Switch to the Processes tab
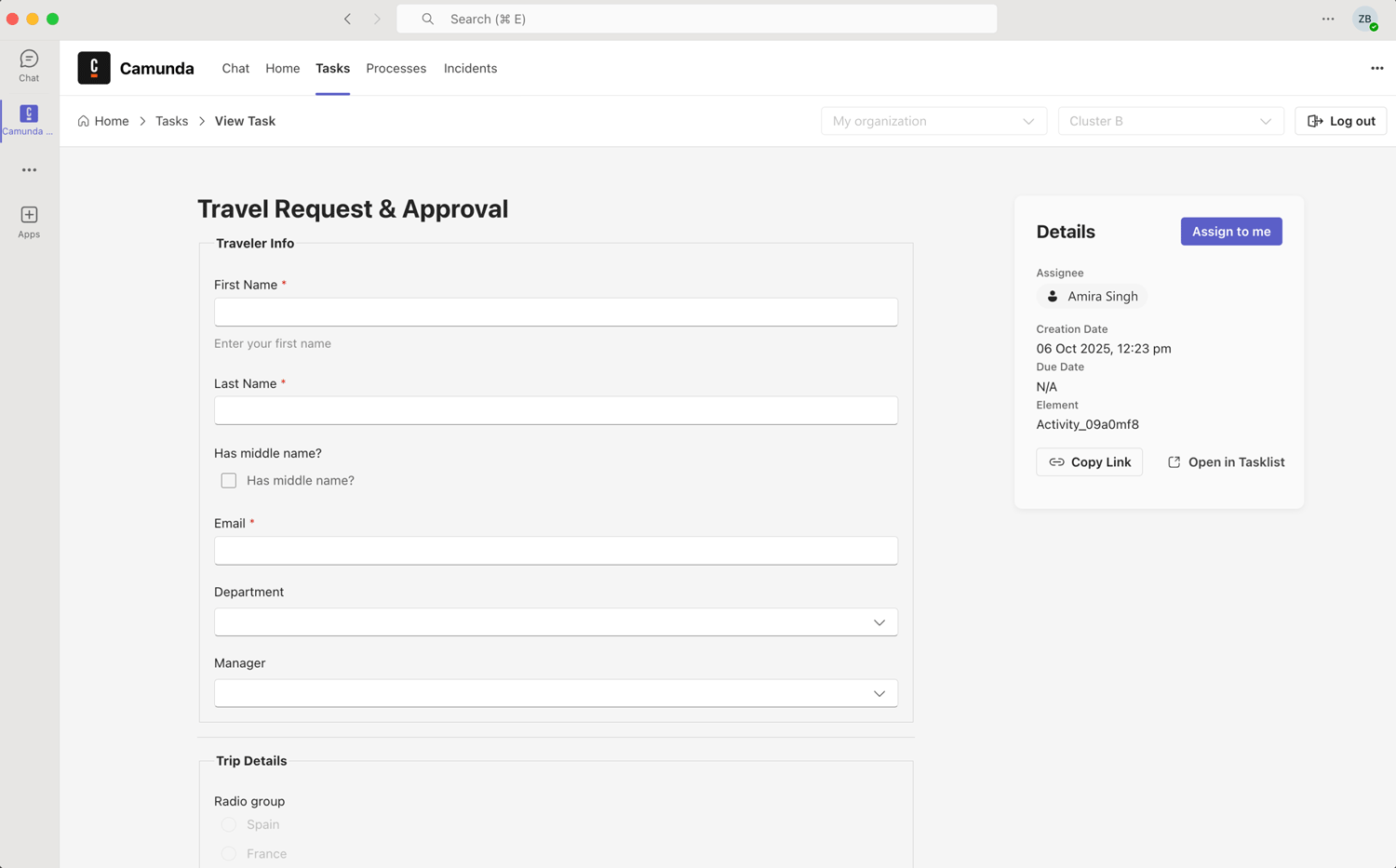Image resolution: width=1396 pixels, height=868 pixels. [396, 68]
